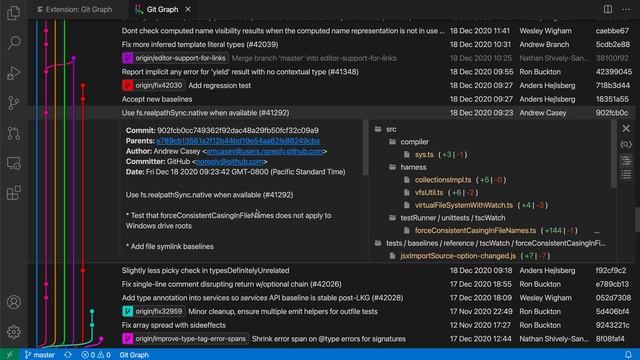Open the Search view in activity bar

[13, 42]
